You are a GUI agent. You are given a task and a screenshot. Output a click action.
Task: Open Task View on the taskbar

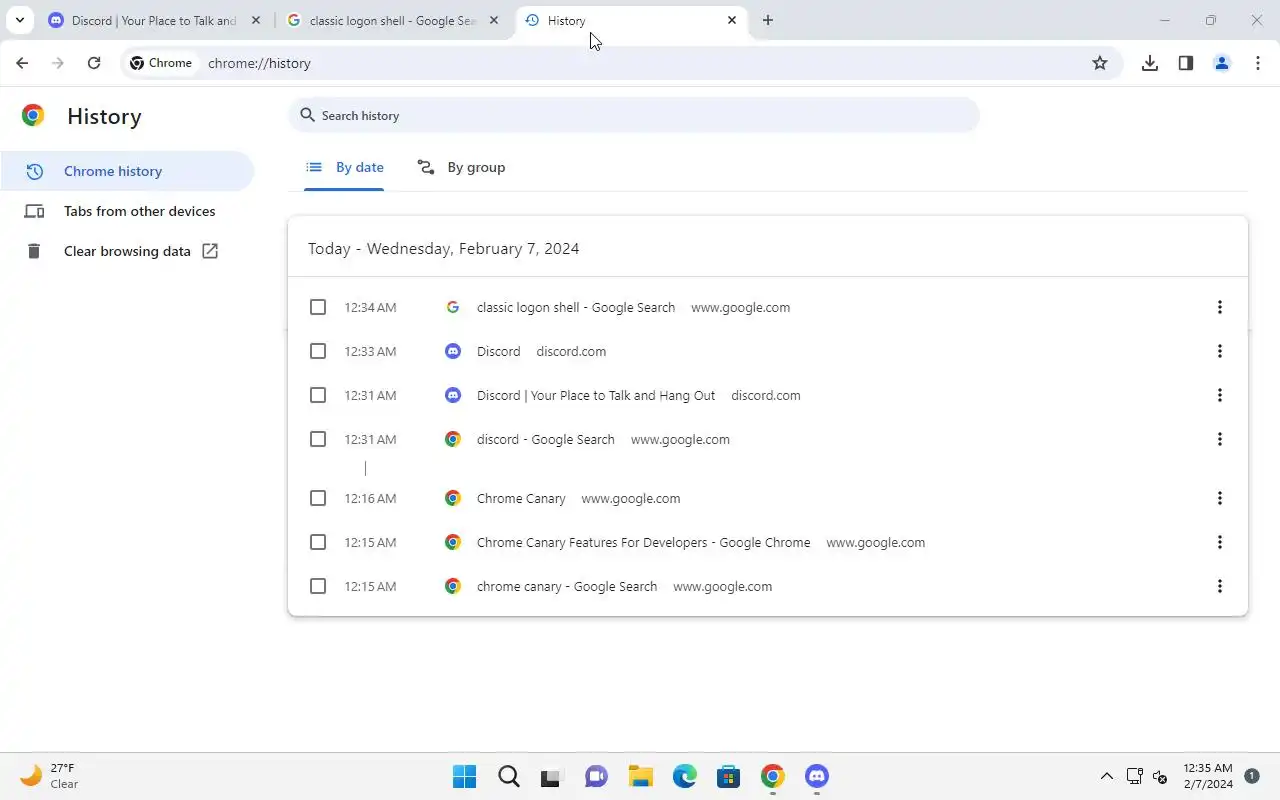tap(553, 776)
